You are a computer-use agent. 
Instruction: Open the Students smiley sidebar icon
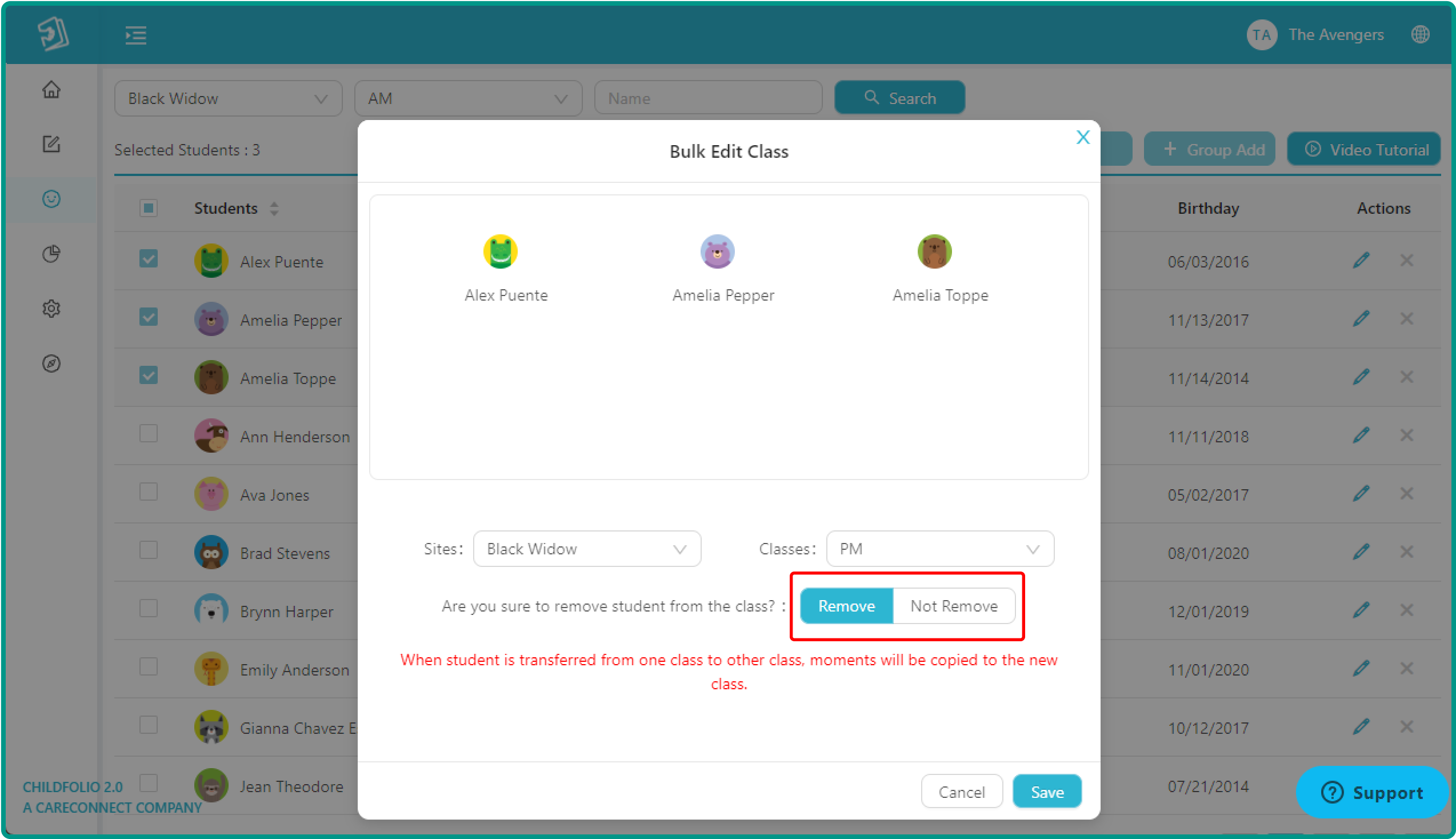pyautogui.click(x=51, y=199)
